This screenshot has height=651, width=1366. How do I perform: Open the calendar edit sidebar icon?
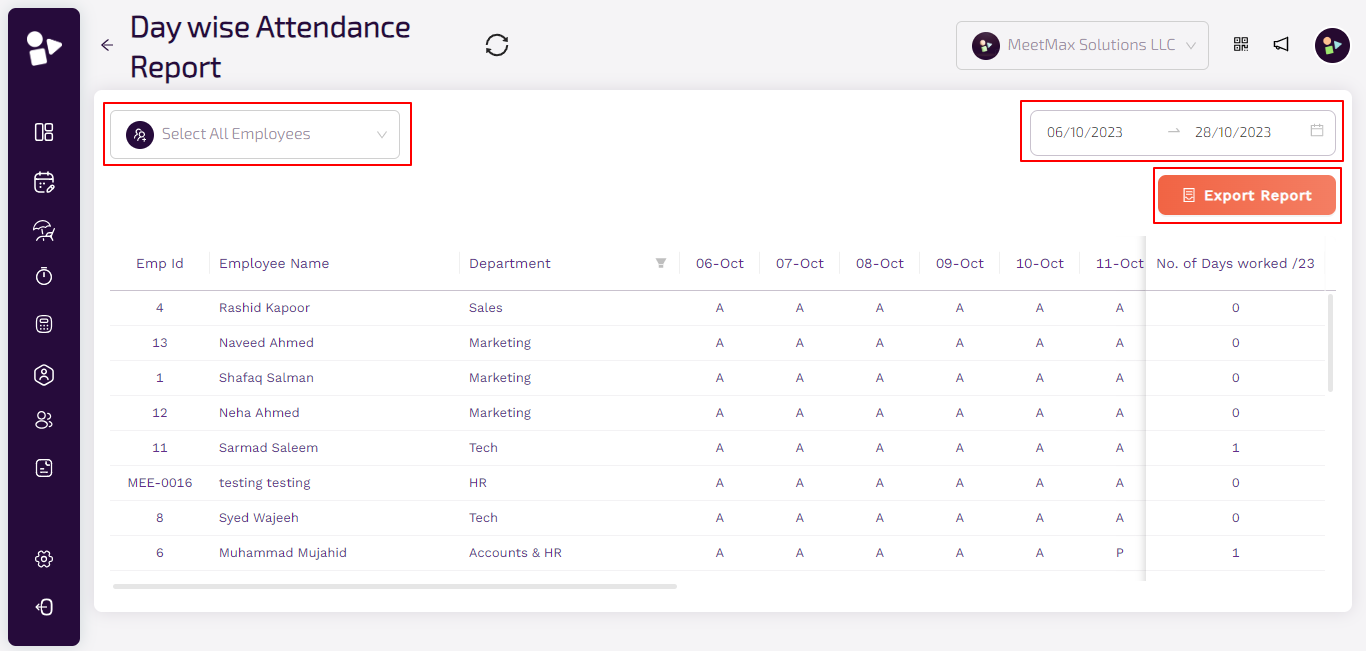[x=44, y=182]
